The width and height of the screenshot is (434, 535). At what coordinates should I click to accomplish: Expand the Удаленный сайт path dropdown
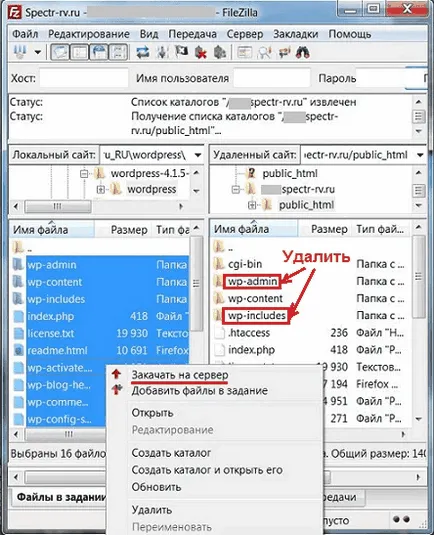(420, 155)
